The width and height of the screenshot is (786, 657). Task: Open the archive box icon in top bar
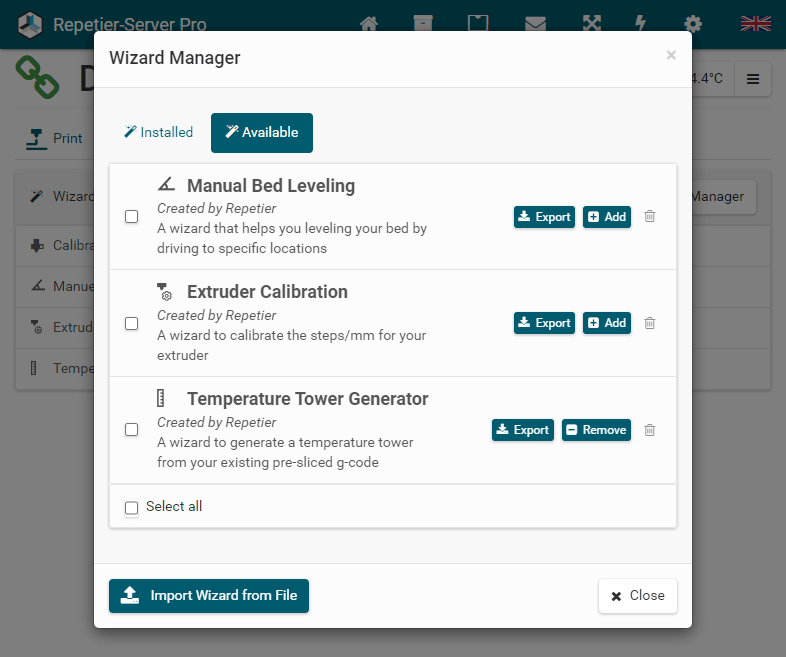[423, 23]
